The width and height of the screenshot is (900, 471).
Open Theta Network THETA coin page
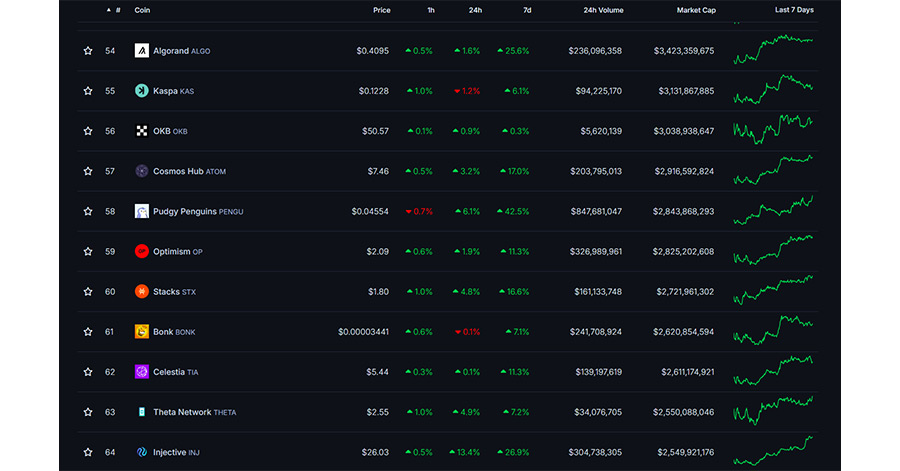tap(195, 412)
